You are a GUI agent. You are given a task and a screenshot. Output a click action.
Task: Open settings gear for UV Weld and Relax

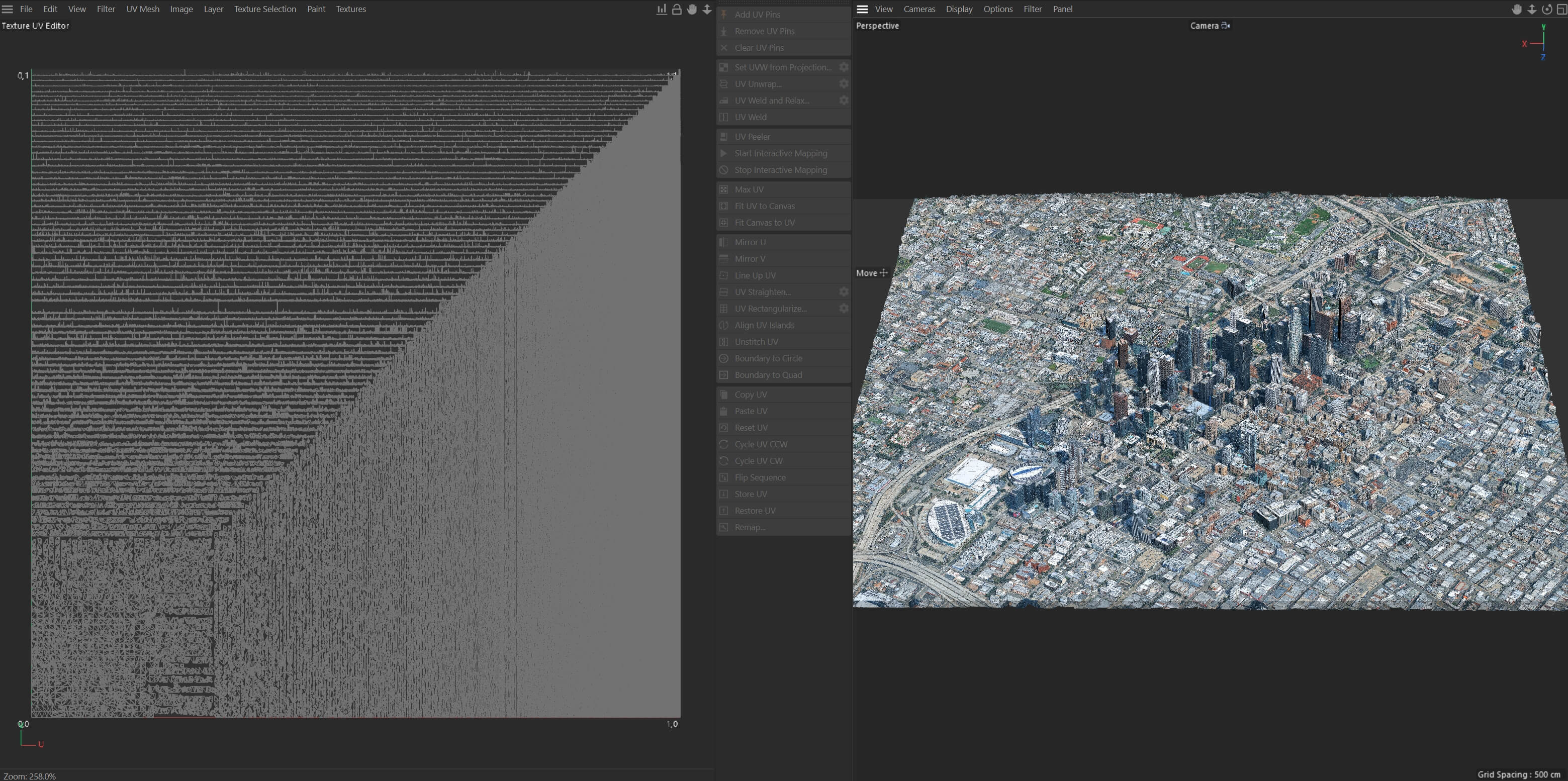(844, 100)
